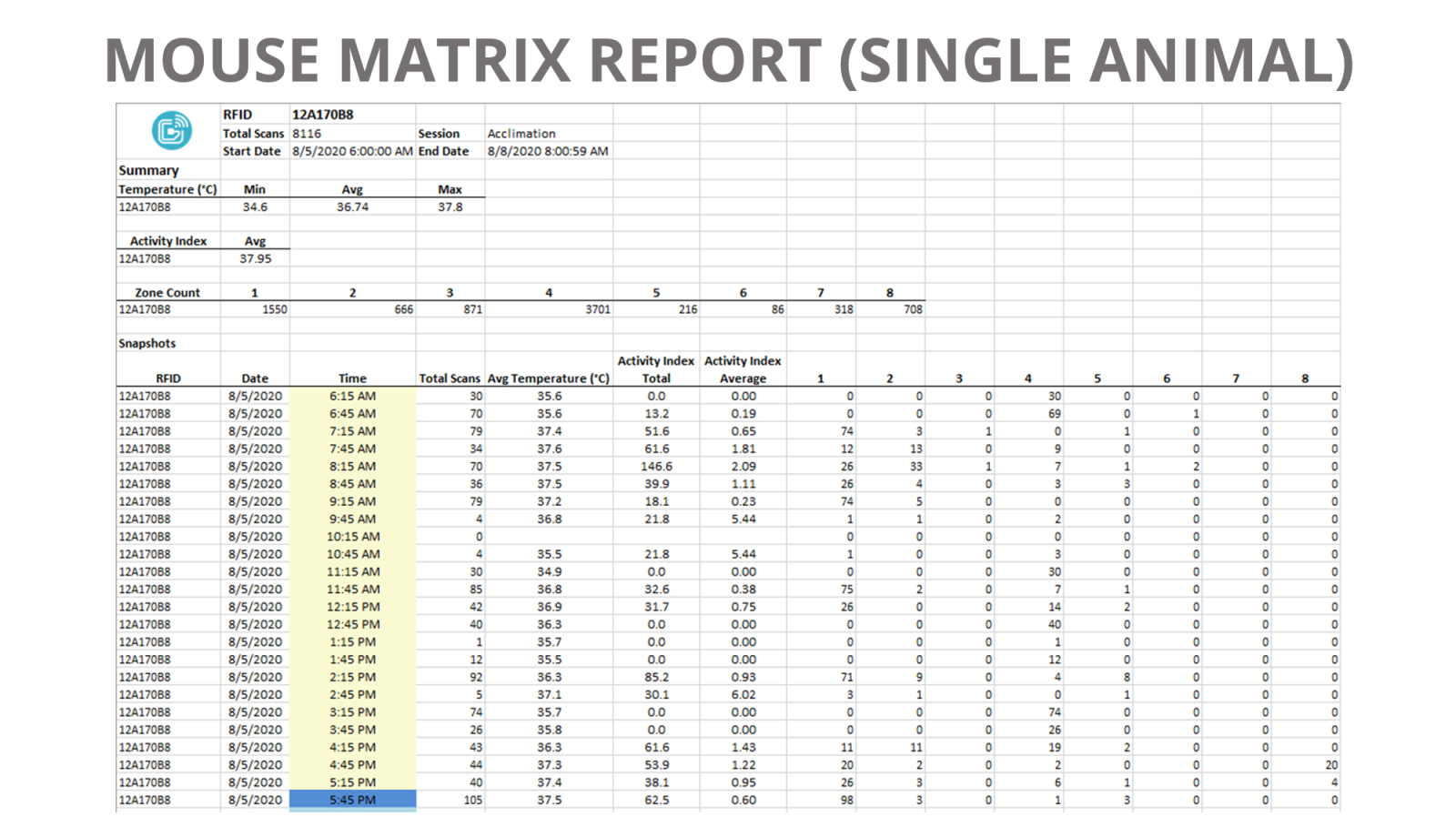Select the Activity Index Total column header
1456x837 pixels.
(656, 369)
